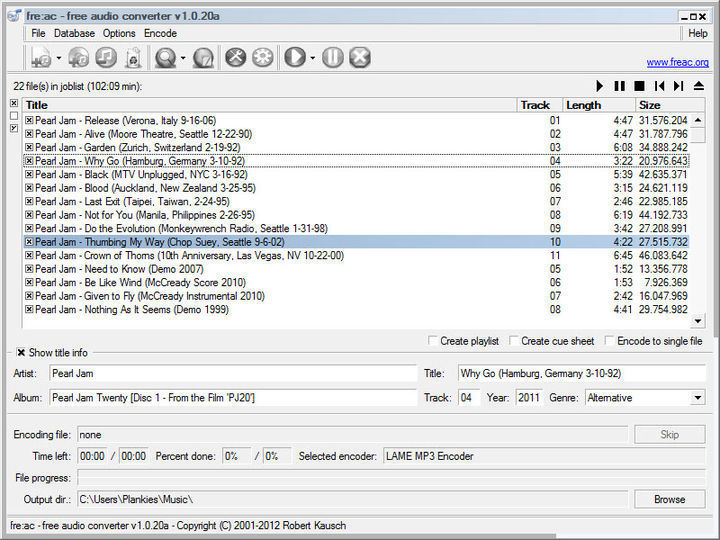Image resolution: width=720 pixels, height=540 pixels.
Task: Uncheck the Garden (Zurich) track checkbox
Action: (x=29, y=147)
